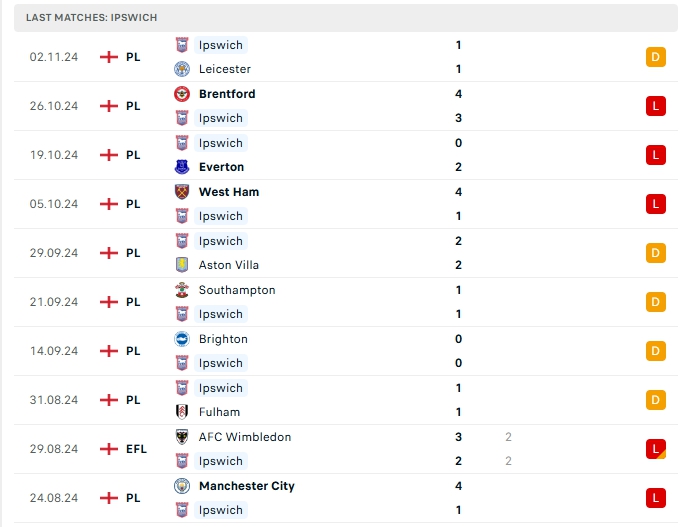Image resolution: width=689 pixels, height=527 pixels.
Task: Click the England flag beside 02.11.24
Action: (x=109, y=57)
